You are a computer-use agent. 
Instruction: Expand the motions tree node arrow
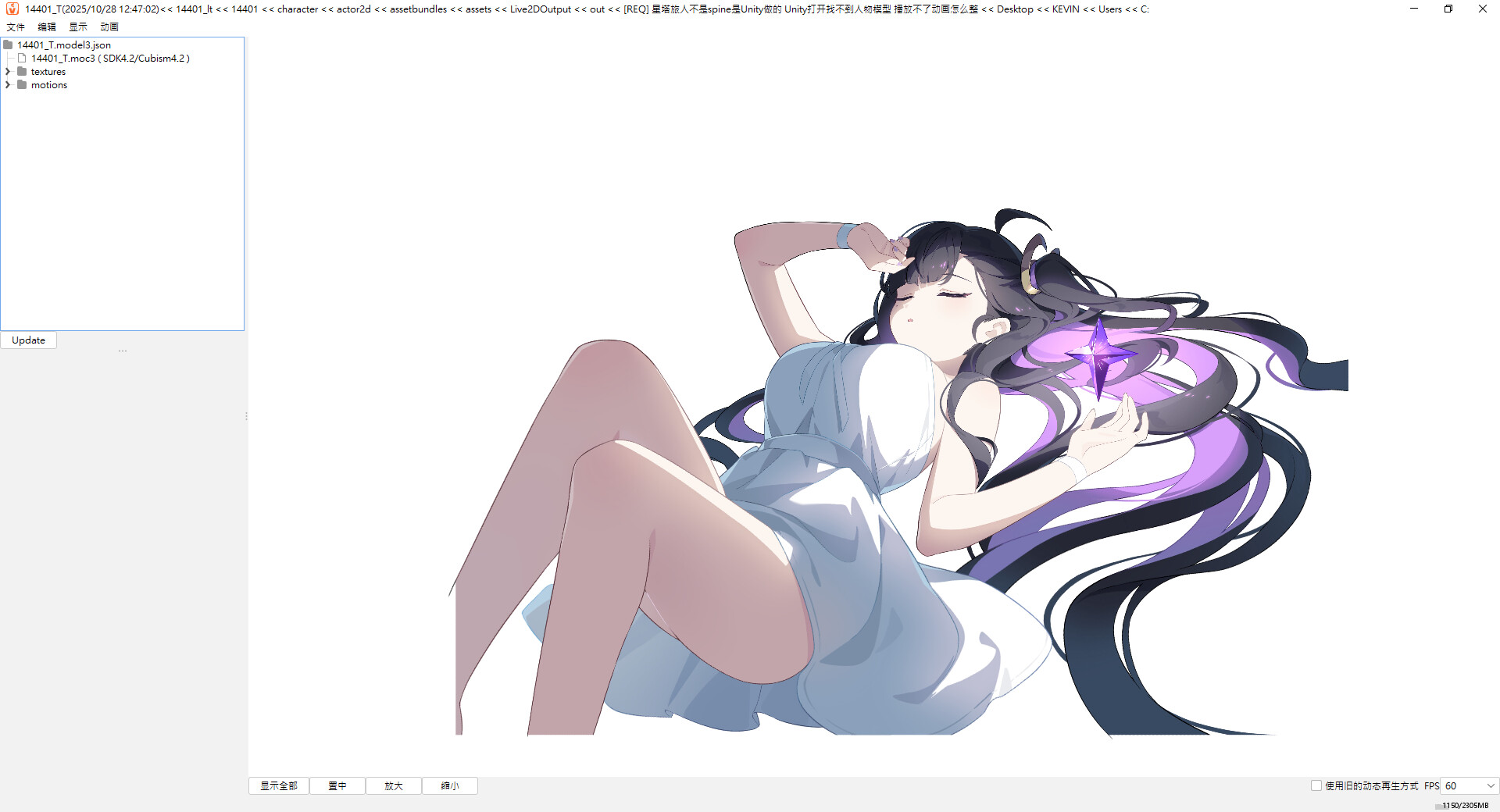[x=9, y=85]
